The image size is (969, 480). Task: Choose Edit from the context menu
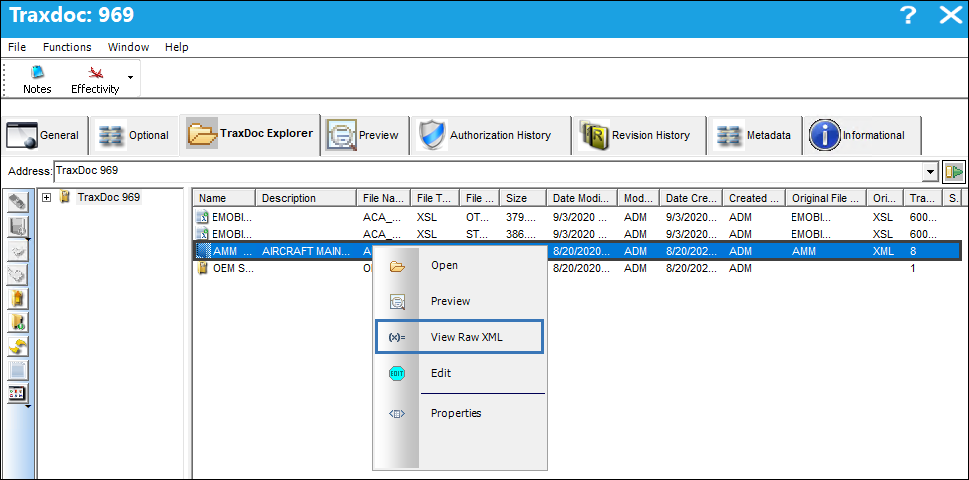pyautogui.click(x=460, y=373)
